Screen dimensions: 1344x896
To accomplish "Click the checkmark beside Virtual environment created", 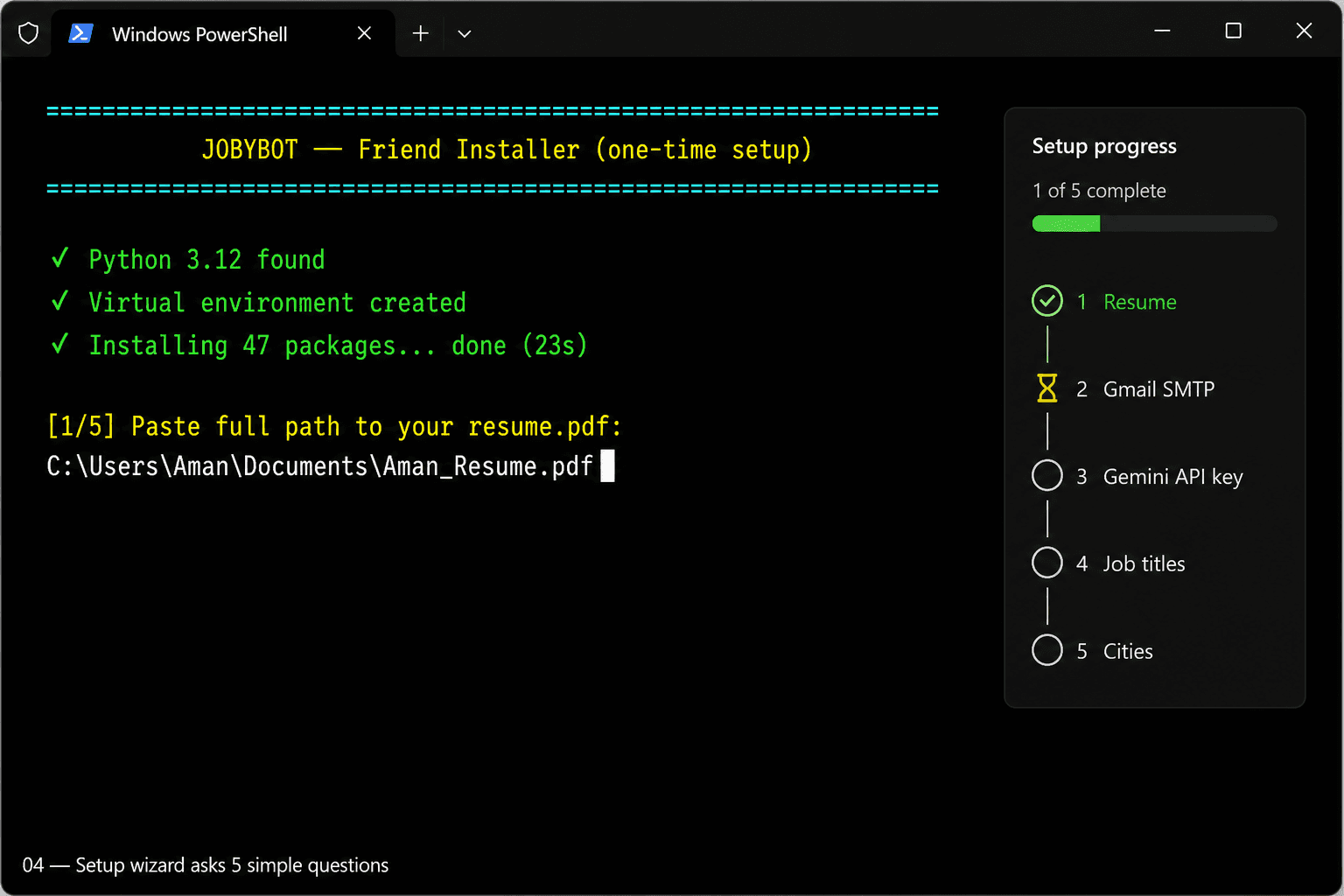I will [x=59, y=301].
